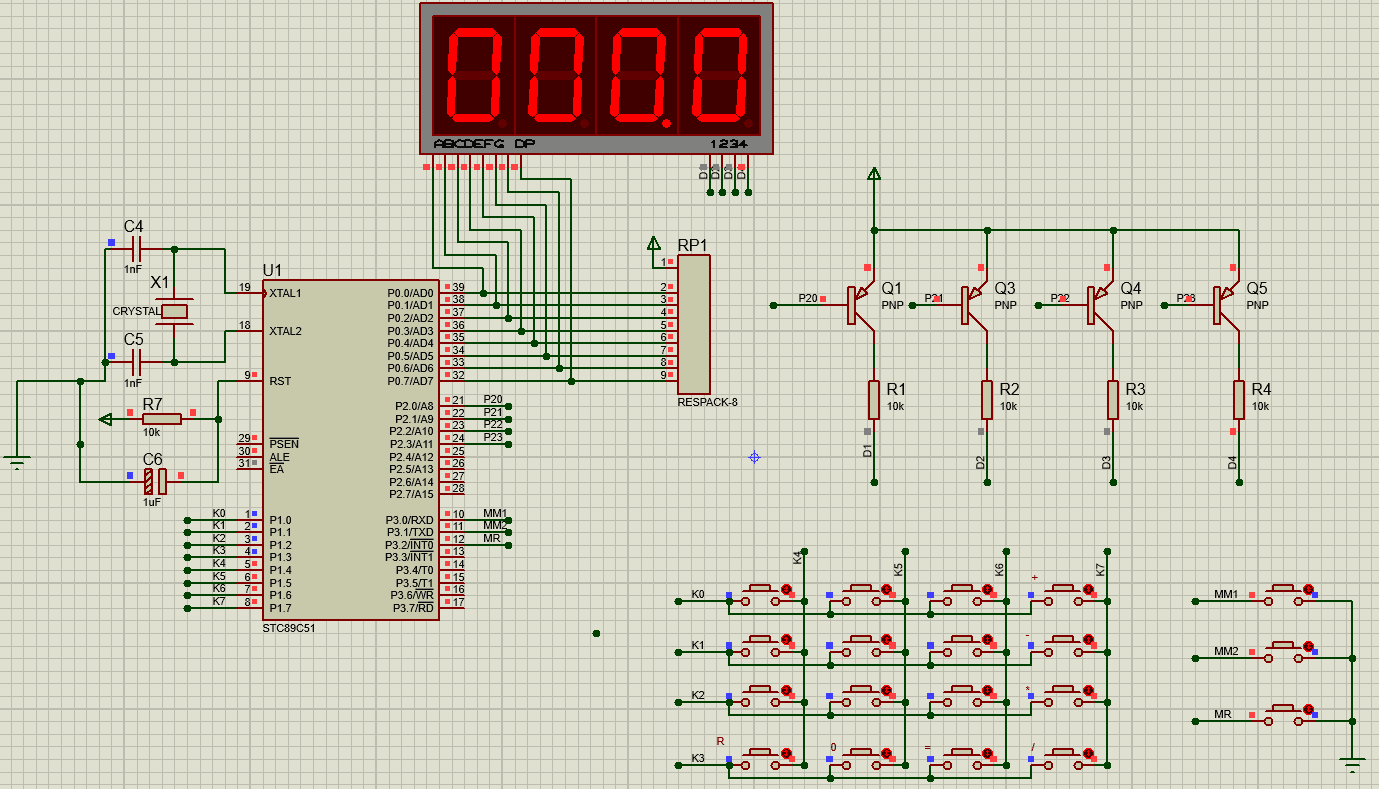
Task: Select resistor R1
Action: coord(873,399)
